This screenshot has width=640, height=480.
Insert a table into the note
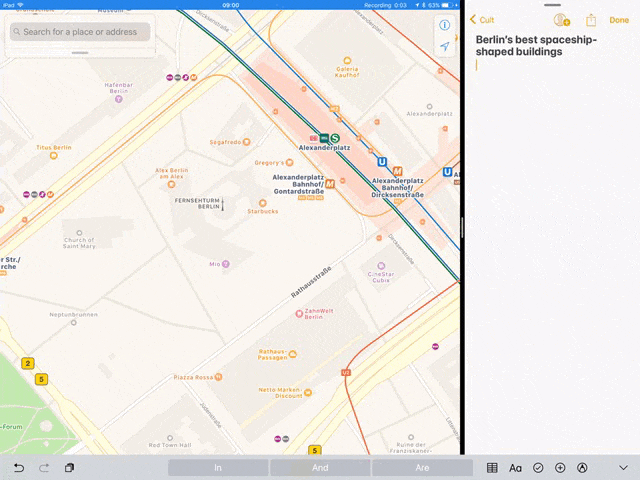[492, 468]
